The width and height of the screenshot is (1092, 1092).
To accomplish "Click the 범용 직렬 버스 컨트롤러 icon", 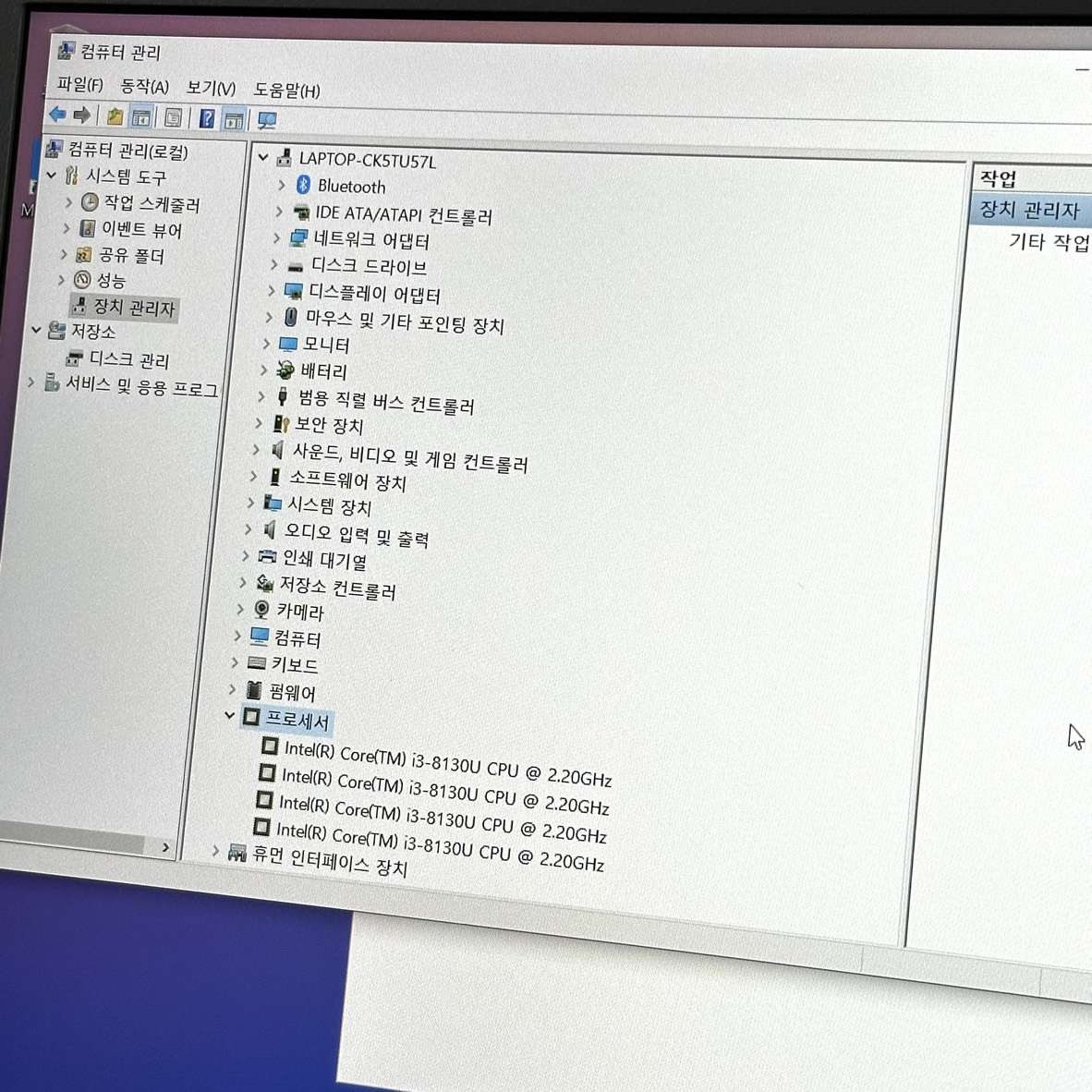I will [x=283, y=397].
